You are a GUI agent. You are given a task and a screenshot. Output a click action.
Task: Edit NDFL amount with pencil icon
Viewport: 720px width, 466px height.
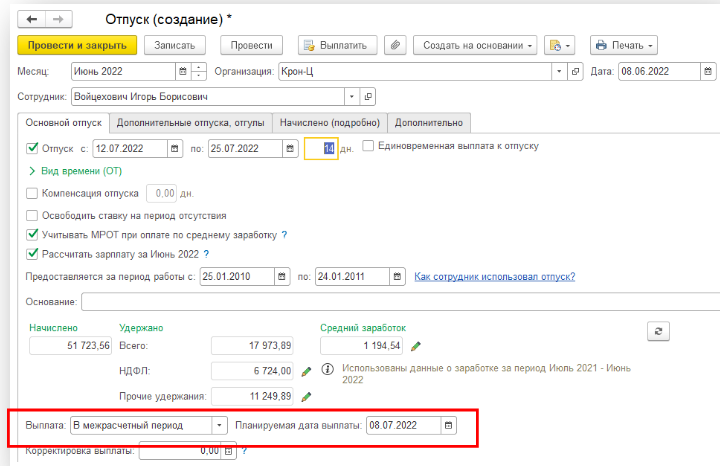(x=307, y=372)
